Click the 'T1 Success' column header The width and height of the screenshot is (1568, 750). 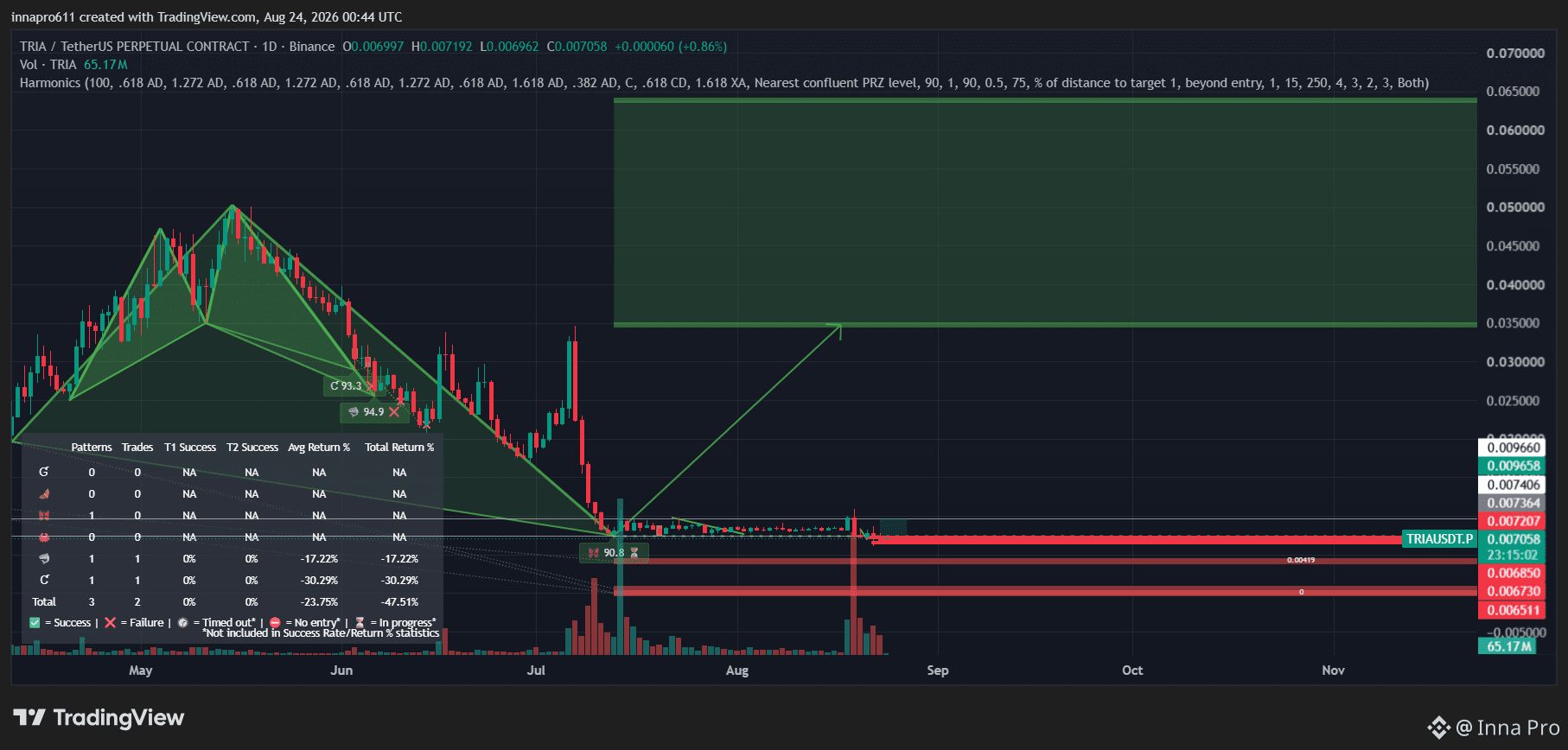pos(190,448)
